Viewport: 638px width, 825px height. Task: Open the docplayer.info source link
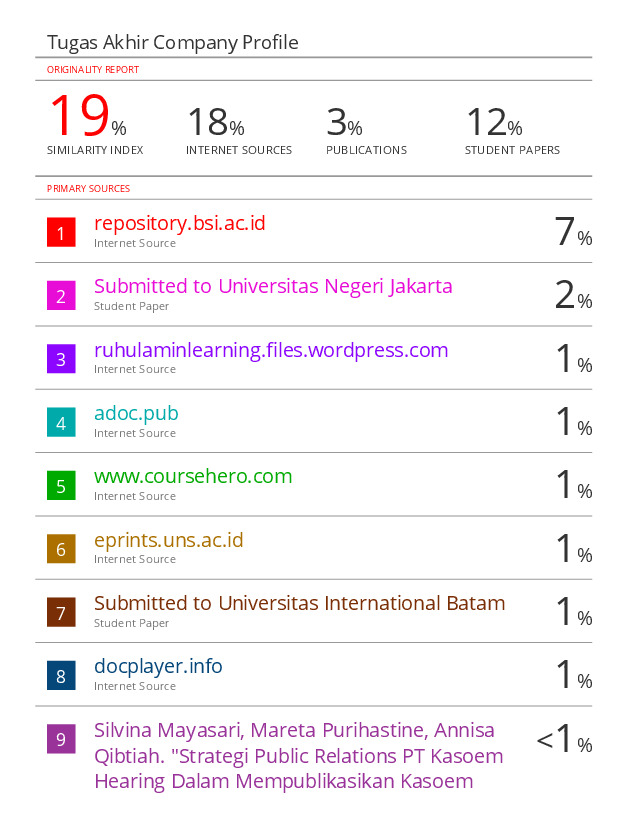(x=158, y=667)
